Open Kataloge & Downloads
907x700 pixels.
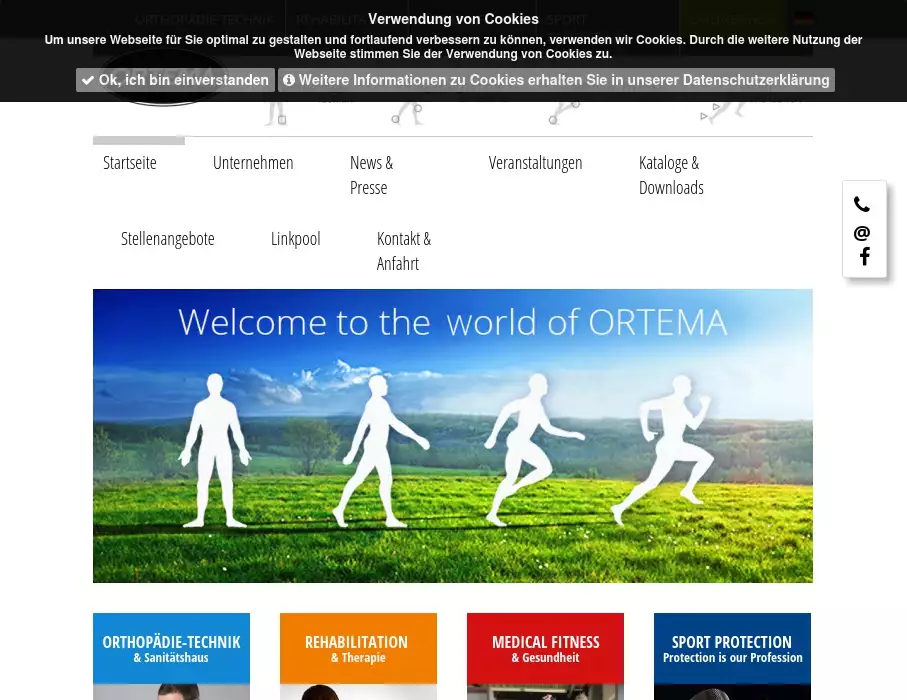click(671, 175)
